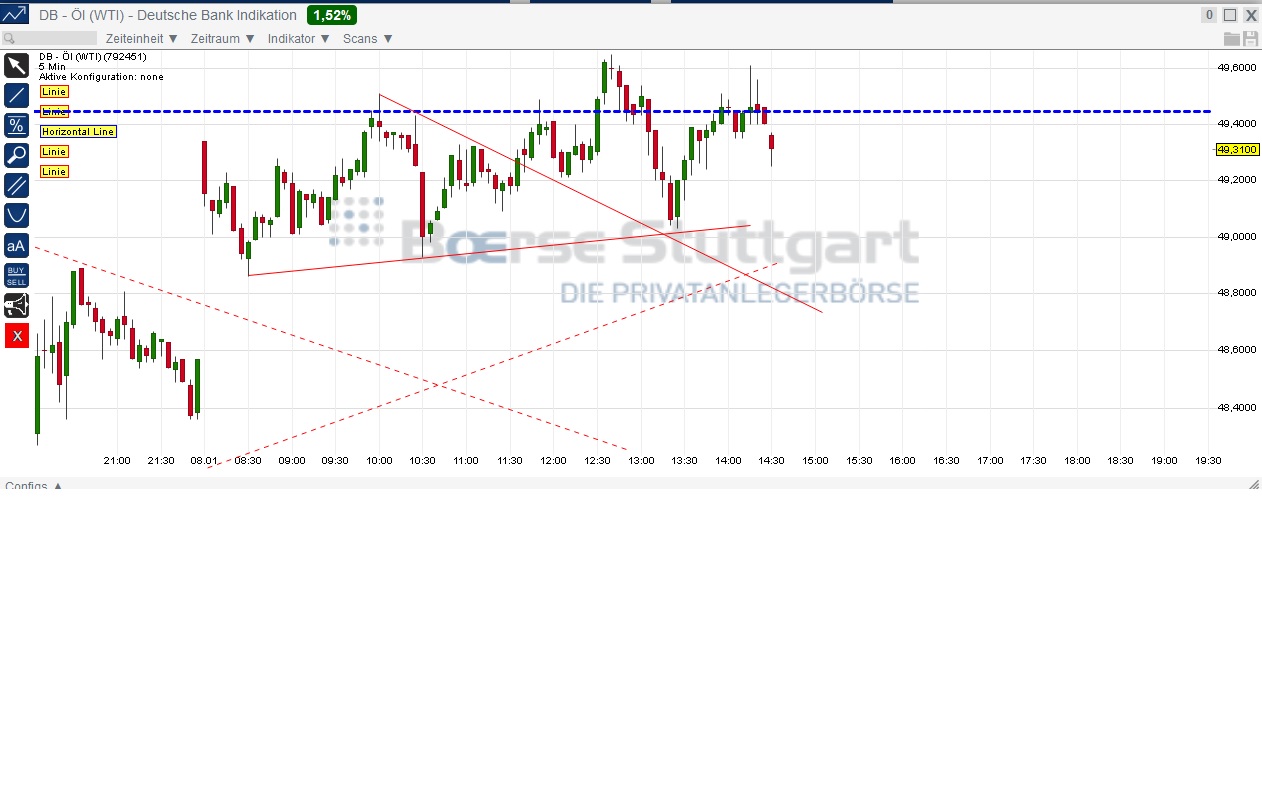Image resolution: width=1262 pixels, height=788 pixels.
Task: Select the arrow pointer tool
Action: [x=17, y=66]
